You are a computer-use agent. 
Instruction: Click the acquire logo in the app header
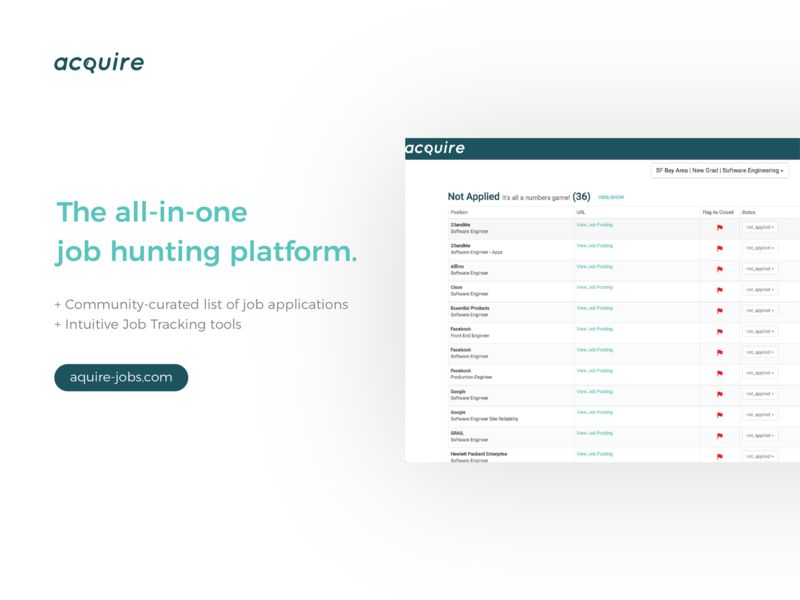click(x=435, y=148)
